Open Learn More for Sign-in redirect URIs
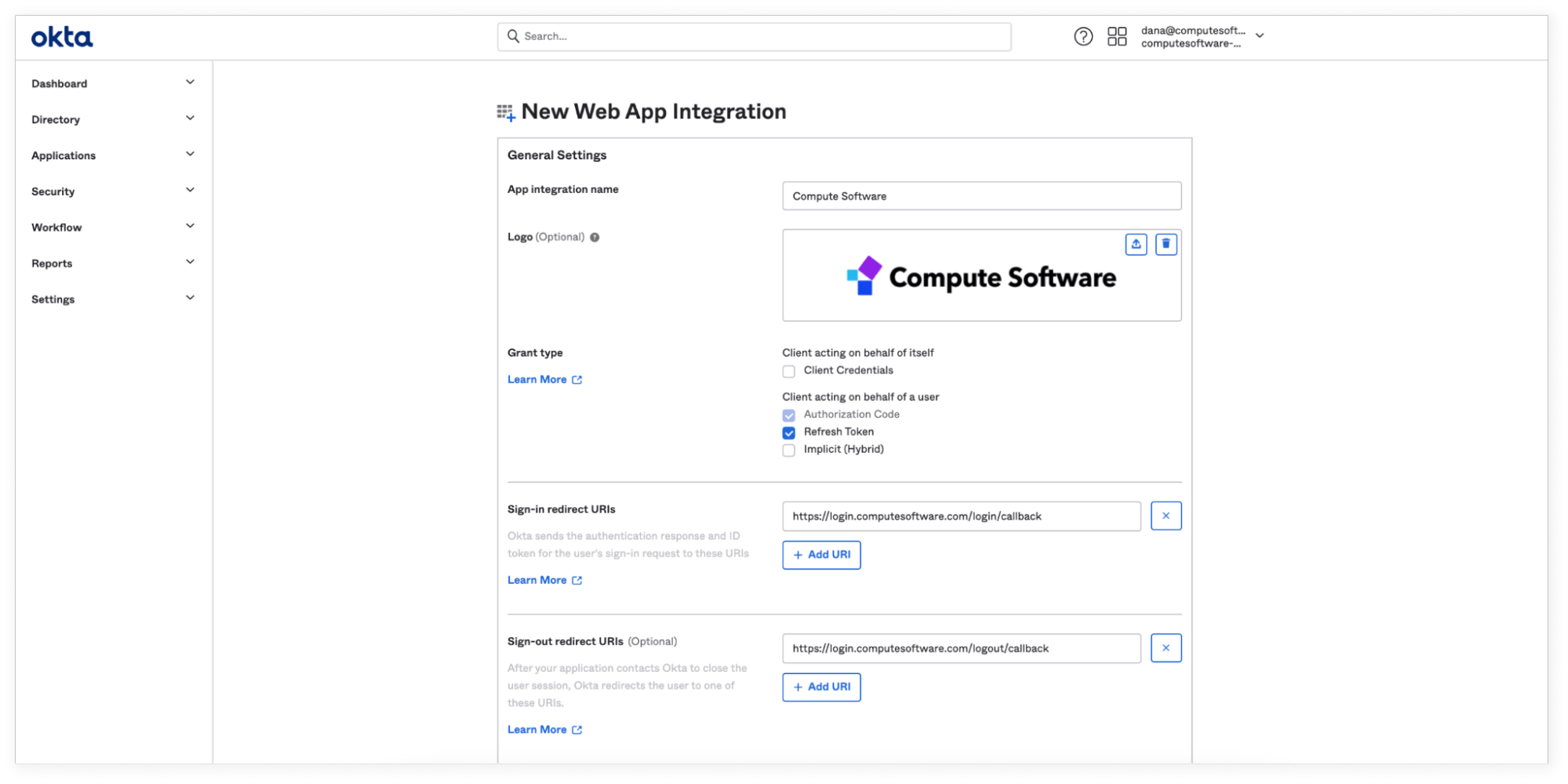1568x784 pixels. pyautogui.click(x=544, y=581)
